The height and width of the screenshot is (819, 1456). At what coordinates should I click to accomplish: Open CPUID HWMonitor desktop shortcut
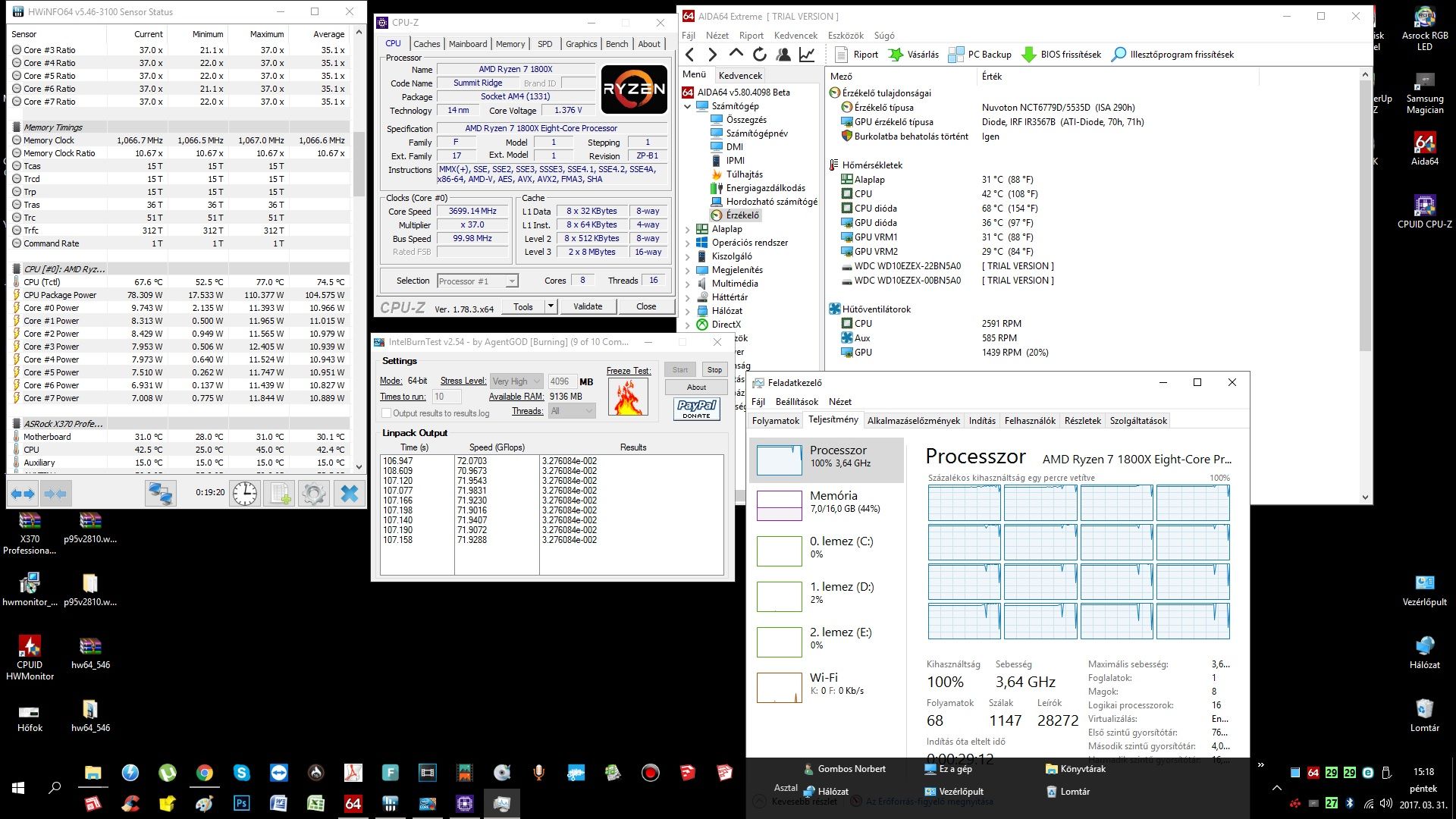click(30, 657)
